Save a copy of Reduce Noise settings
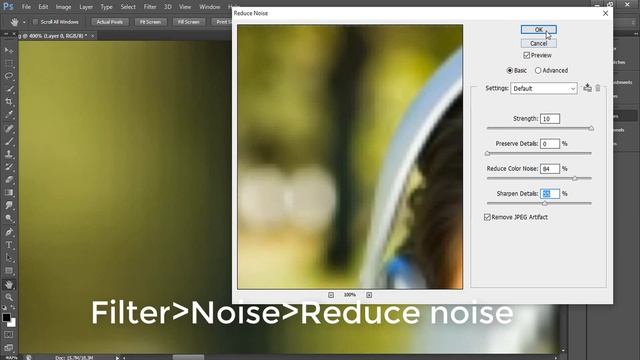Screen dimensions: 640x360 tap(587, 88)
